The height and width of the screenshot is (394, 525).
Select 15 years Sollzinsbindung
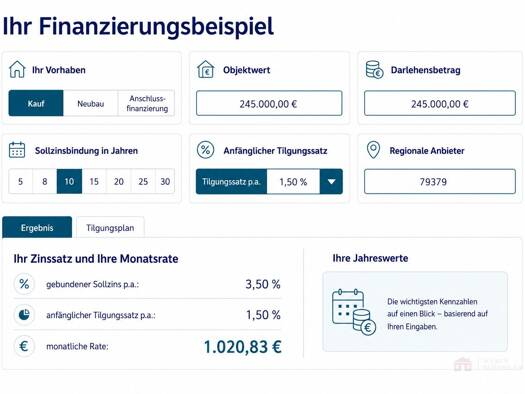[94, 181]
